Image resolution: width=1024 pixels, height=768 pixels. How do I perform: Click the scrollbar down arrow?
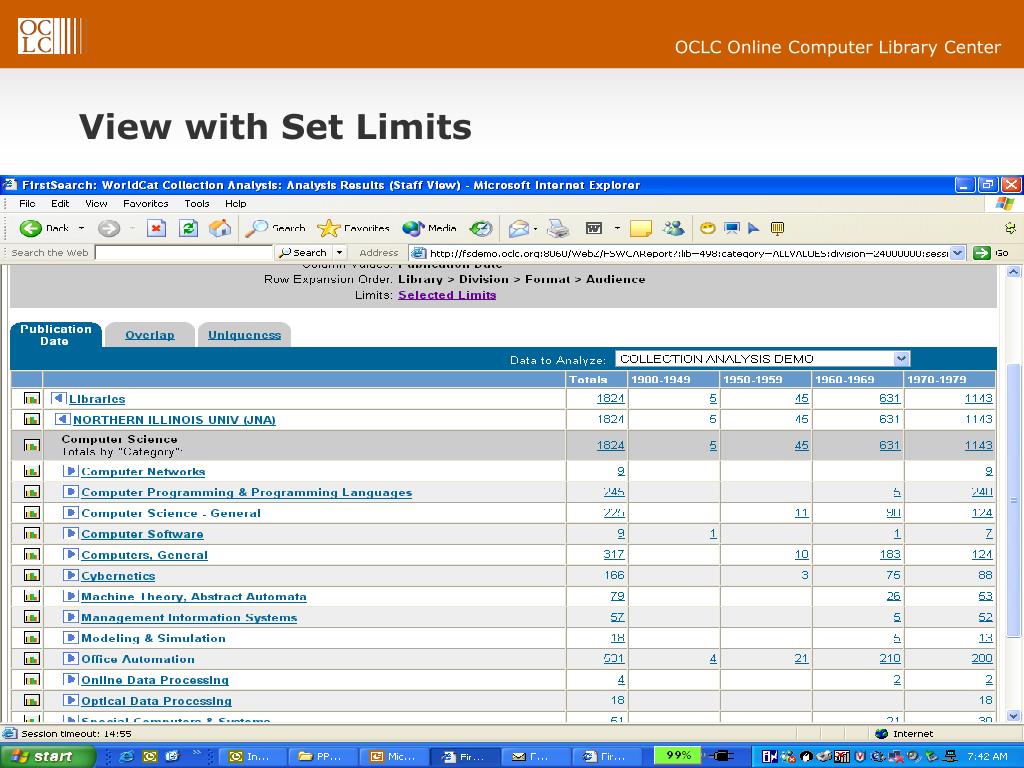coord(1013,715)
